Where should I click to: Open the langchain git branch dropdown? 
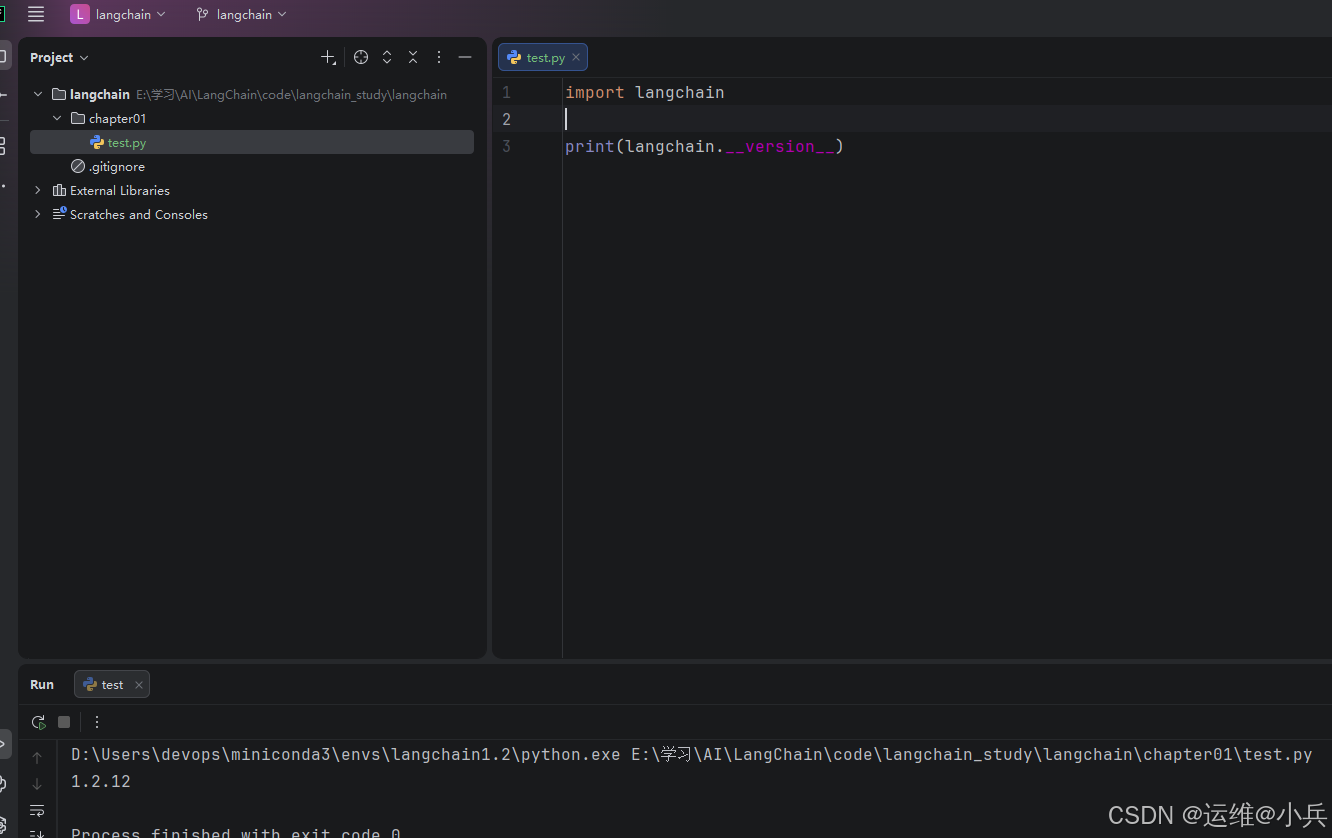(242, 14)
